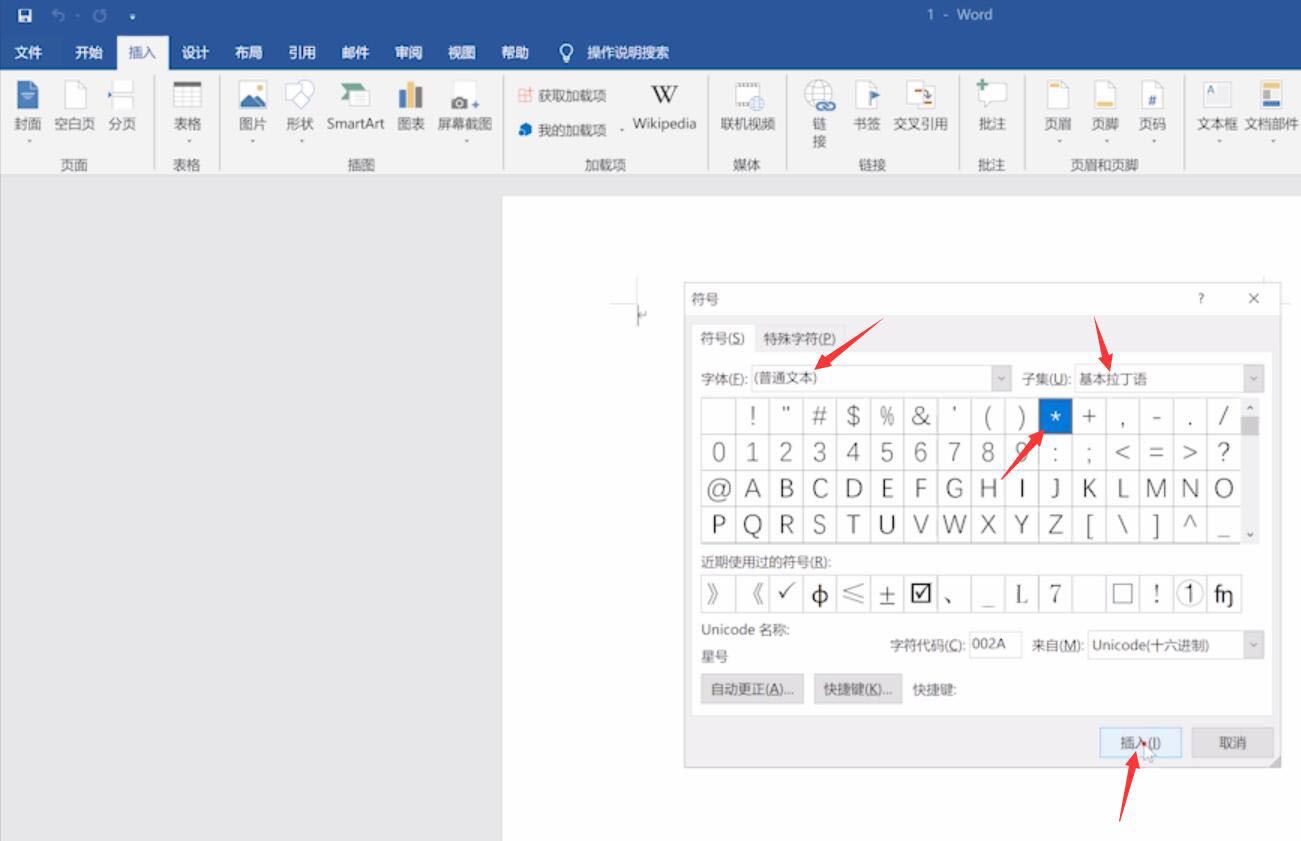Click the Insert (插入) button in dialog
The height and width of the screenshot is (841, 1301).
pyautogui.click(x=1140, y=743)
